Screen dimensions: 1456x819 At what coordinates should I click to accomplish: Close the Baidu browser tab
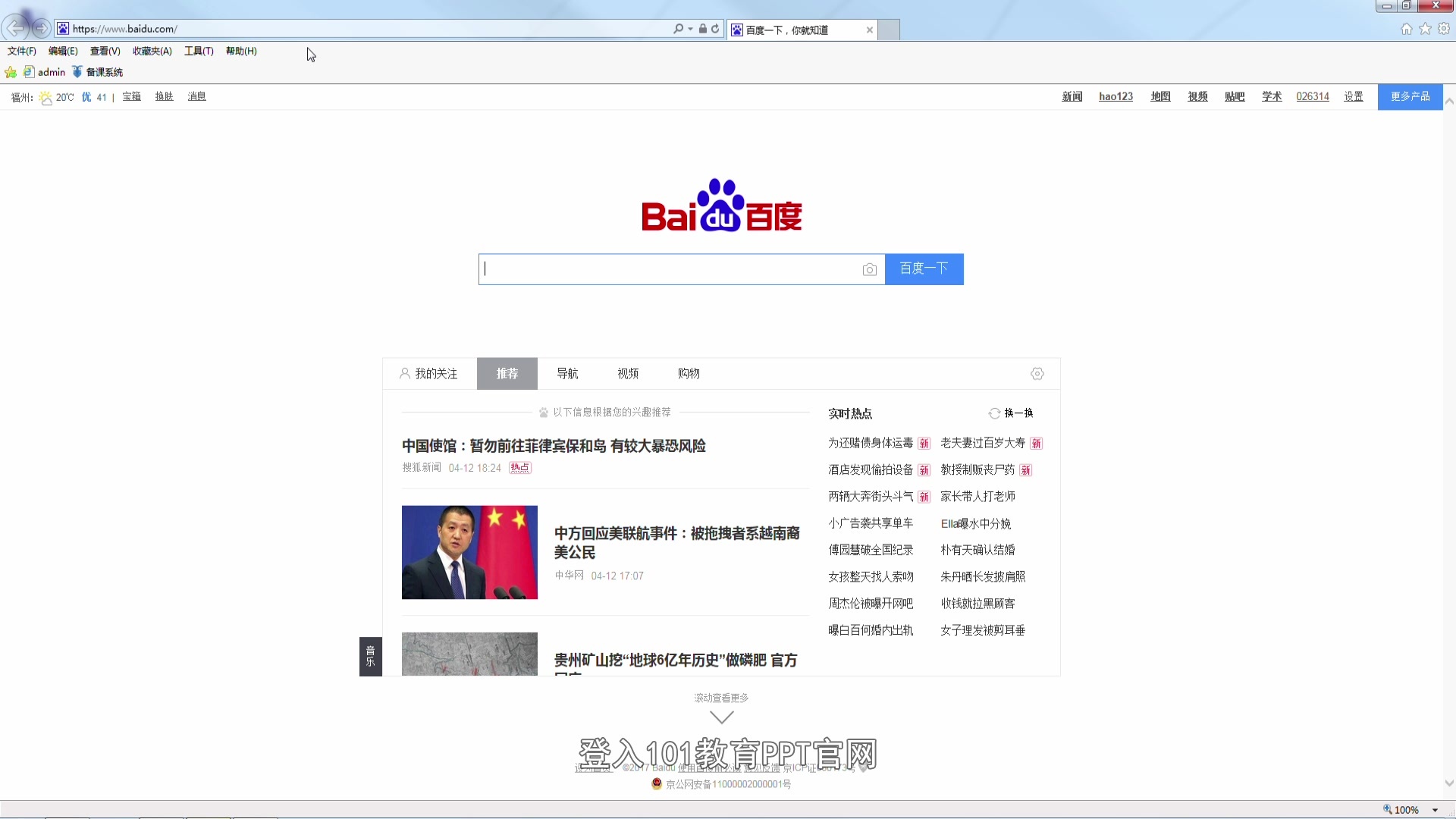(870, 30)
